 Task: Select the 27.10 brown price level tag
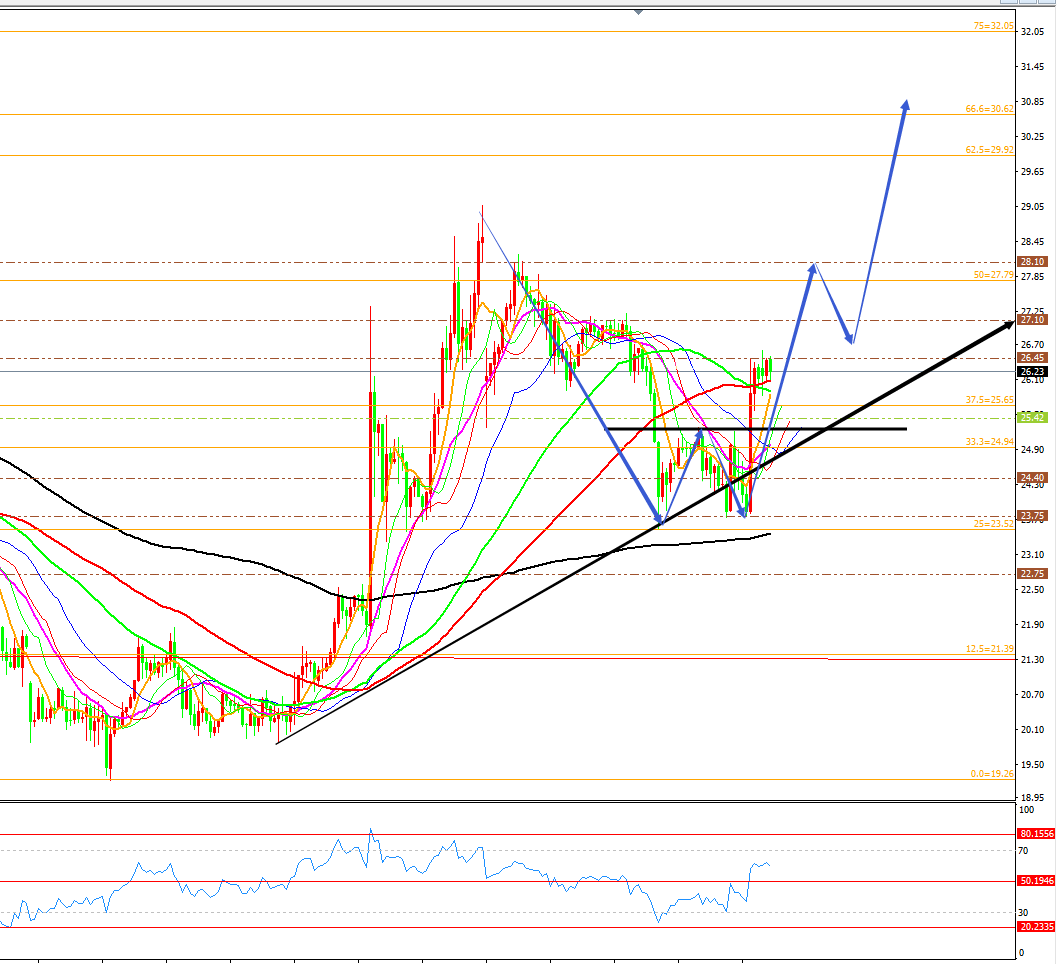pyautogui.click(x=1032, y=320)
